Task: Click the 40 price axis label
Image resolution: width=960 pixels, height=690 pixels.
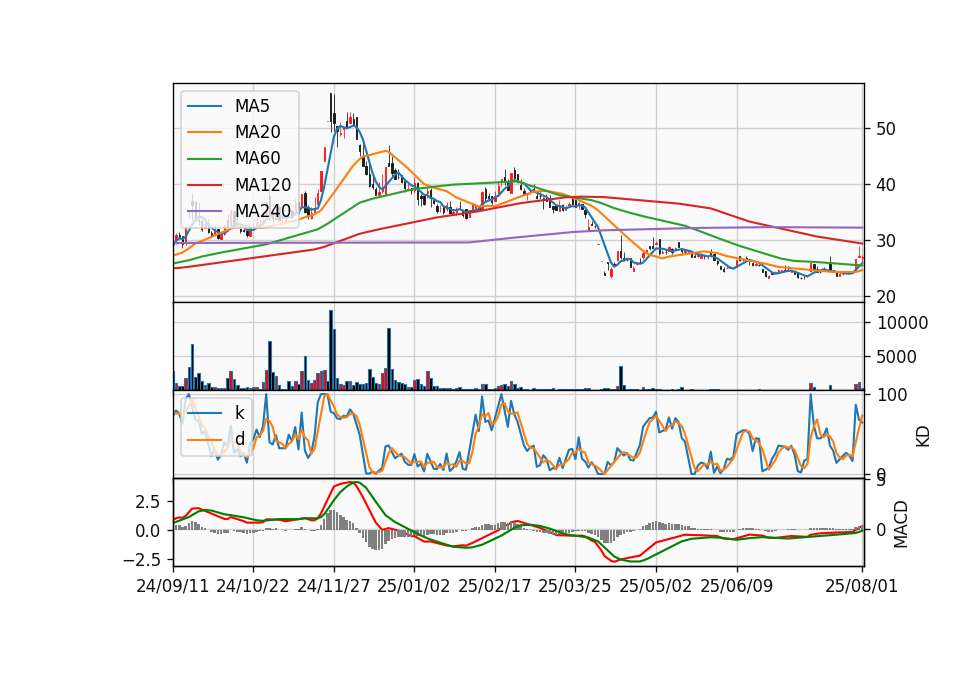Action: click(886, 185)
